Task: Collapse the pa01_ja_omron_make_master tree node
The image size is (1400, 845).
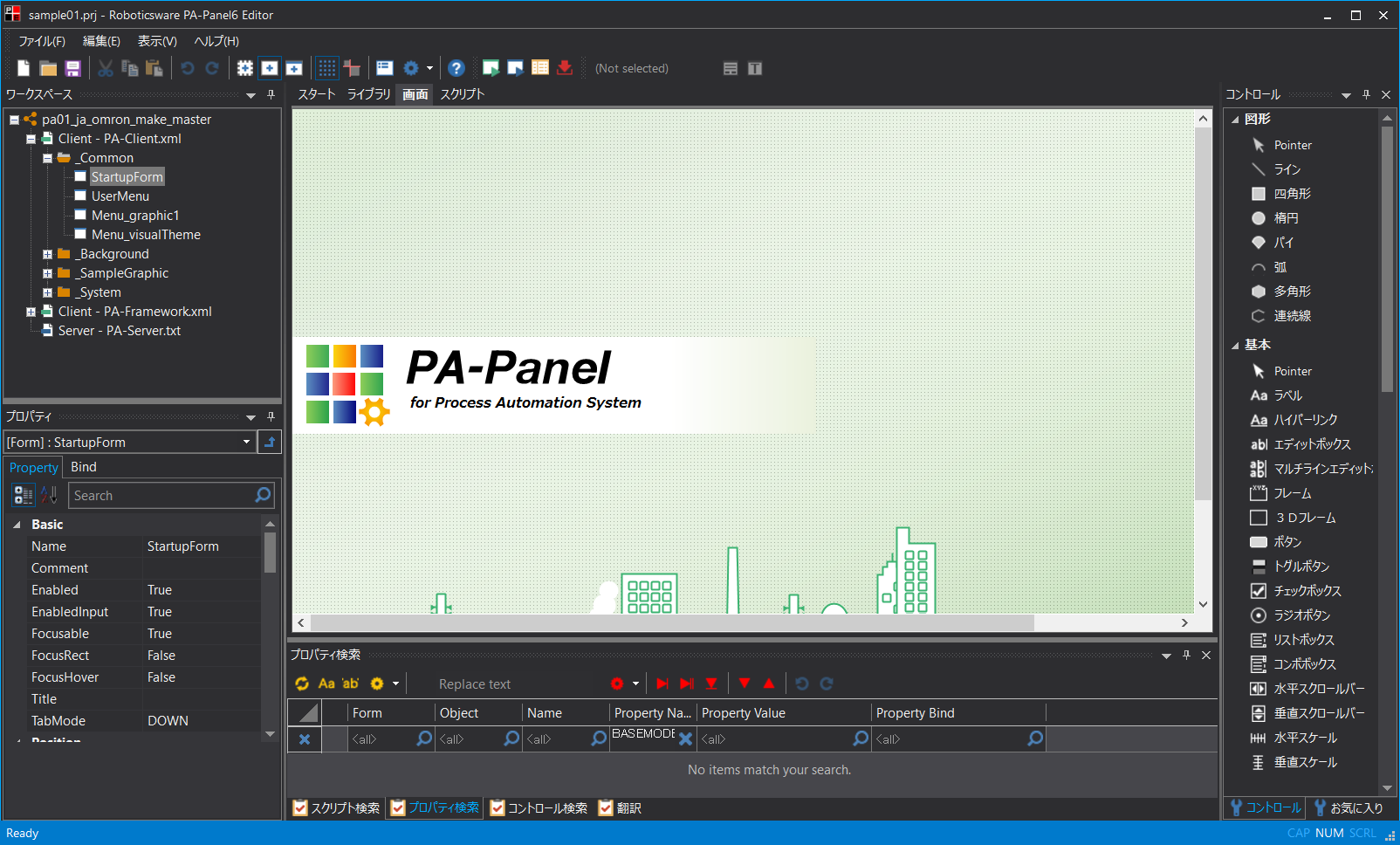Action: 14,120
